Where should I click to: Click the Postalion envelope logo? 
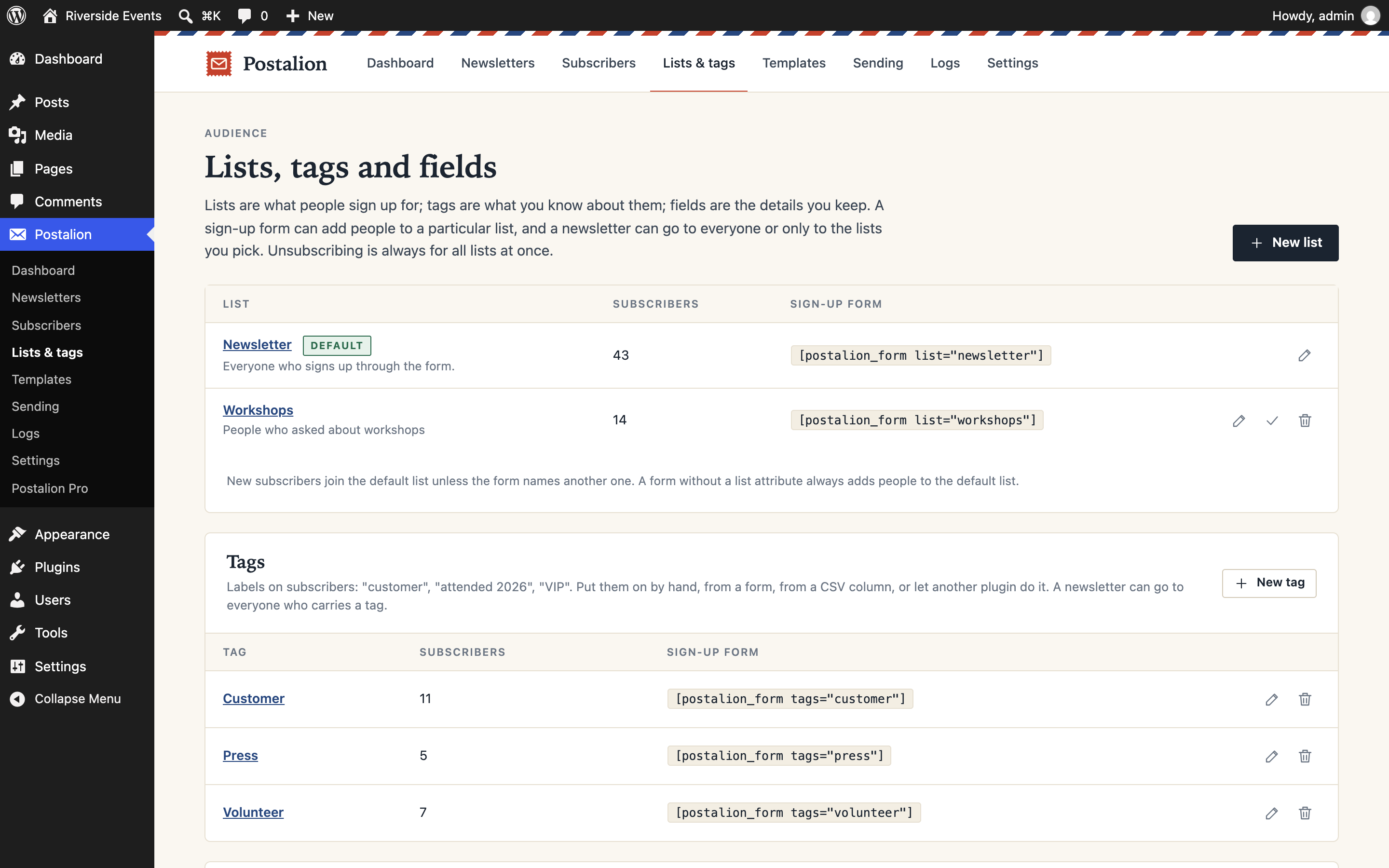[218, 63]
